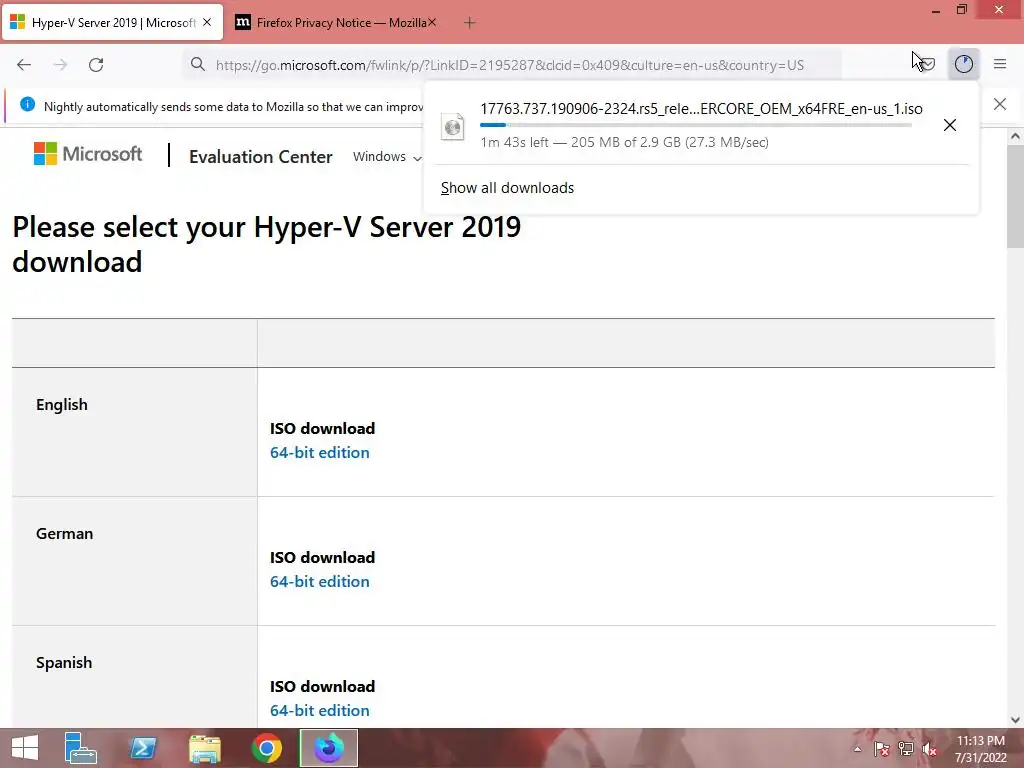Click the muted volume tray icon

pyautogui.click(x=930, y=749)
